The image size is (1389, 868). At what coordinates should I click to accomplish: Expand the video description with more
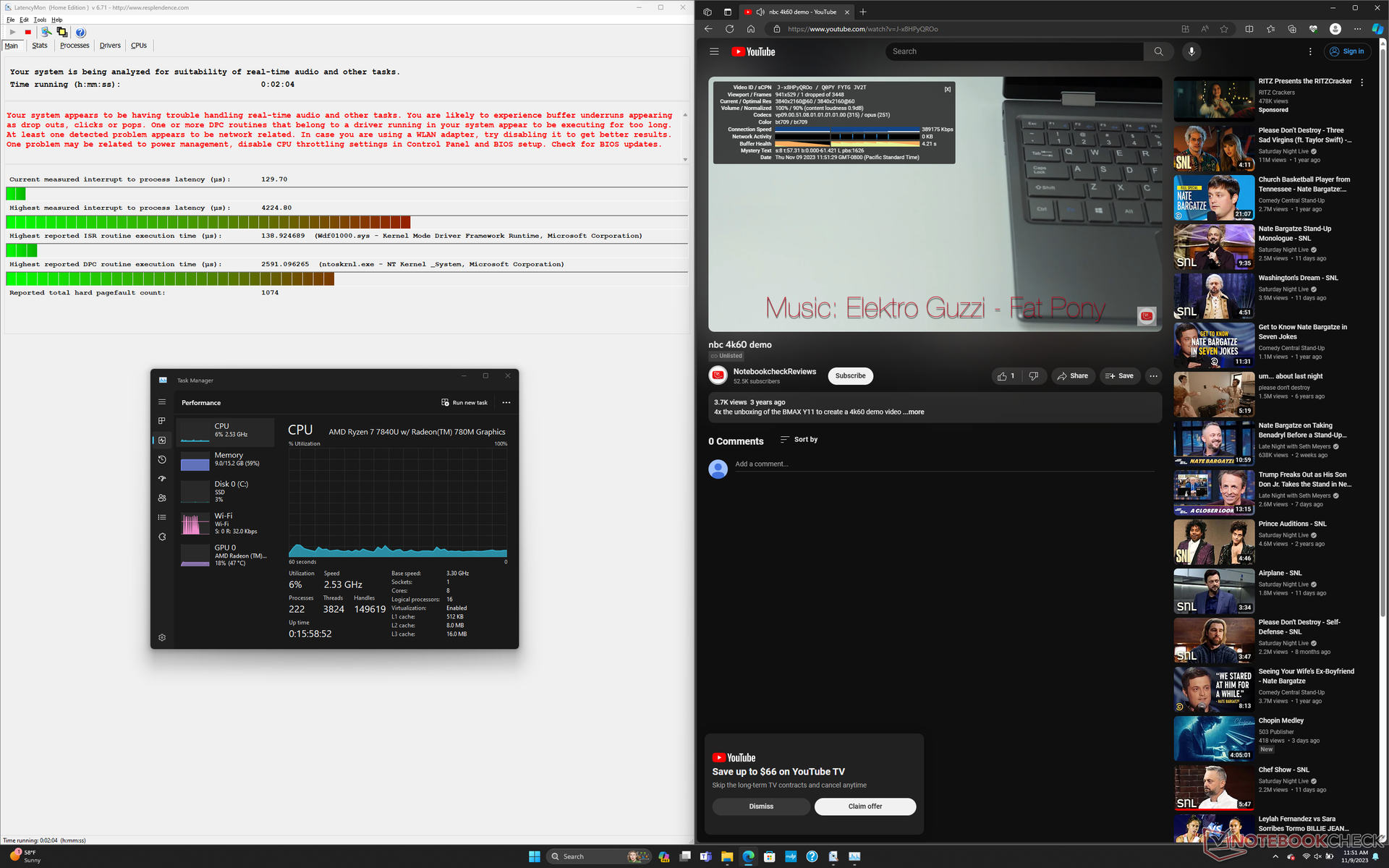click(916, 412)
